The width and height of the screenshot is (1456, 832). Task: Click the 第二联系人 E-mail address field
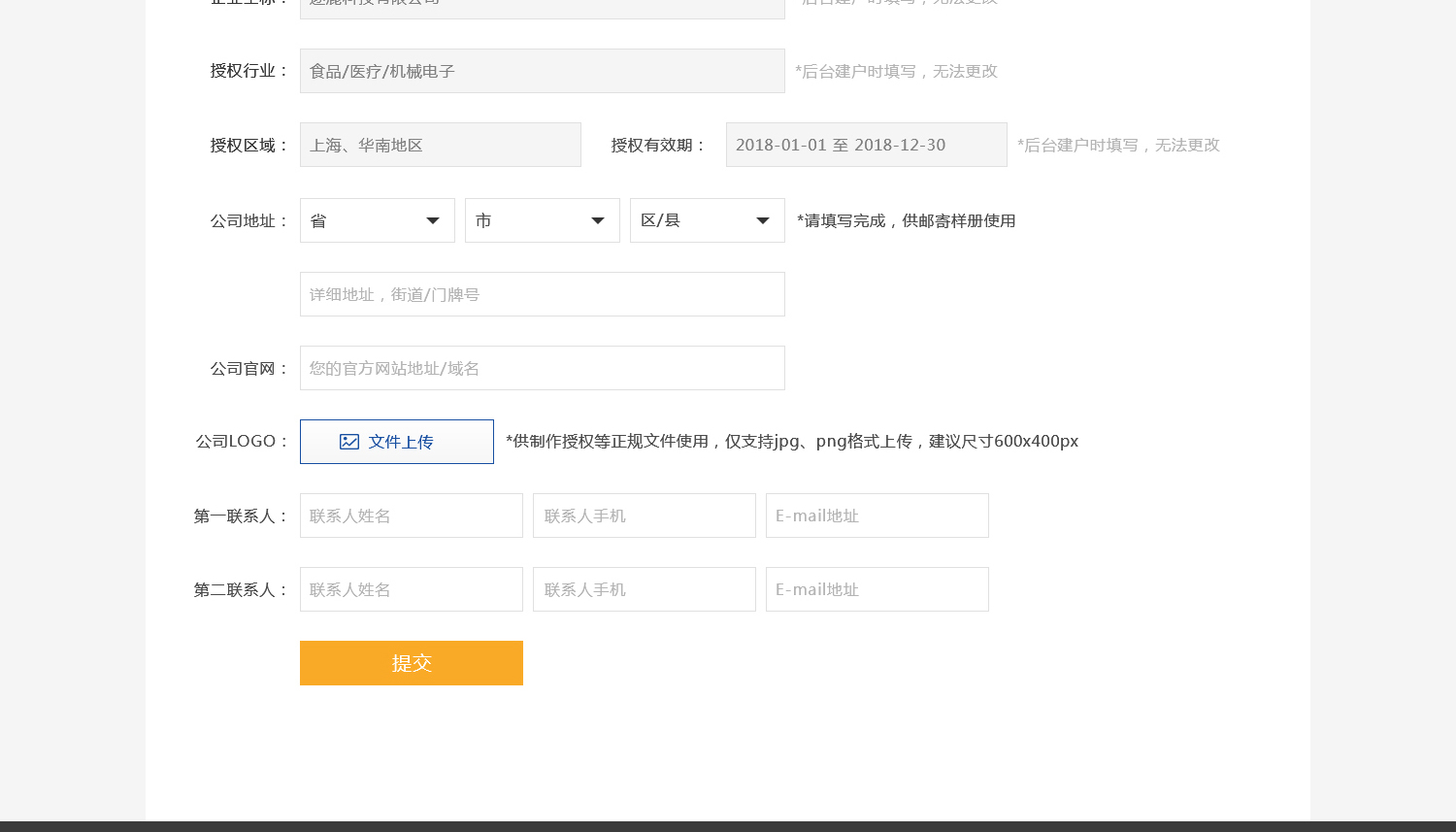[877, 589]
